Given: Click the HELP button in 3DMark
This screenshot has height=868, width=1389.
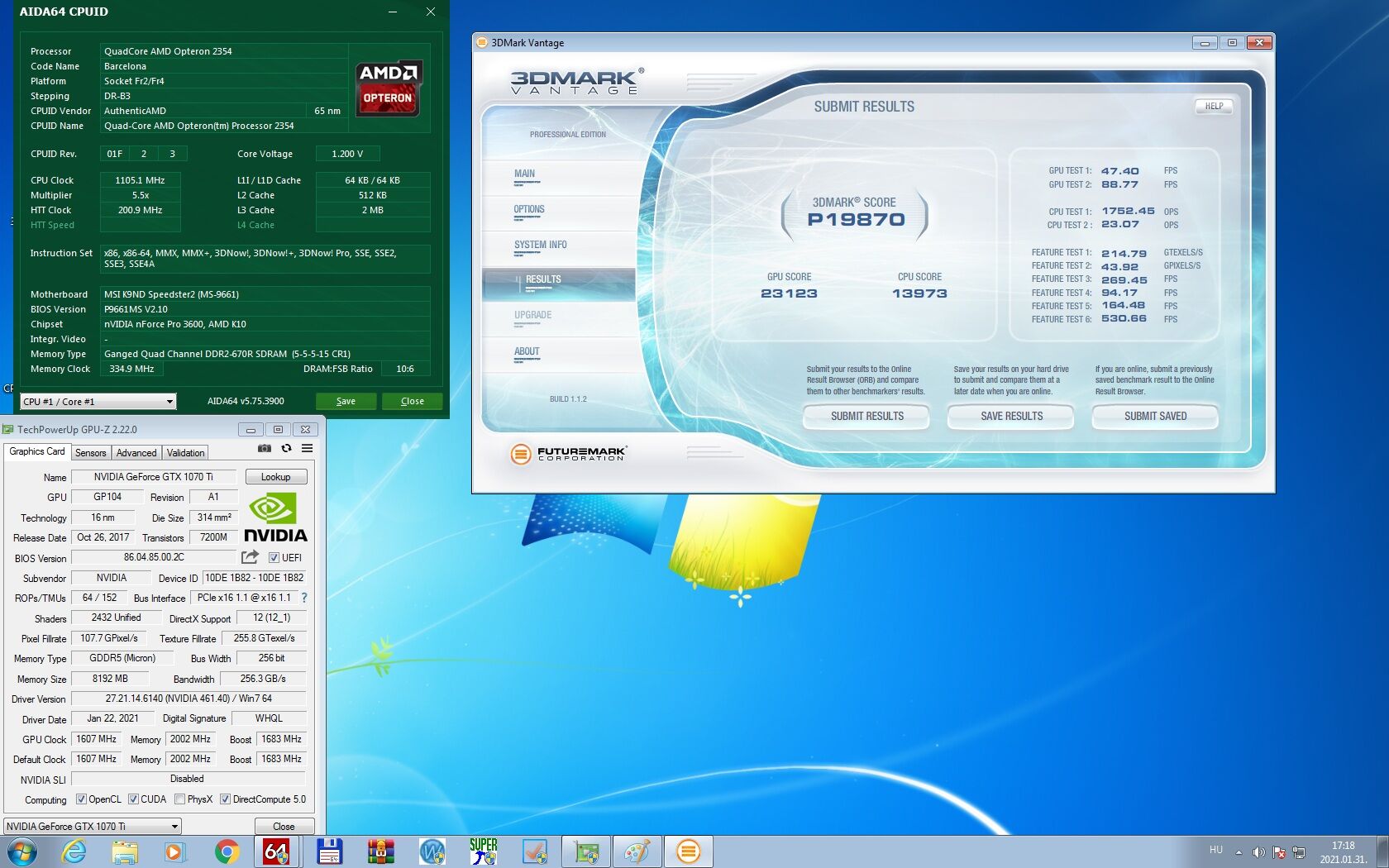Looking at the screenshot, I should (x=1214, y=106).
